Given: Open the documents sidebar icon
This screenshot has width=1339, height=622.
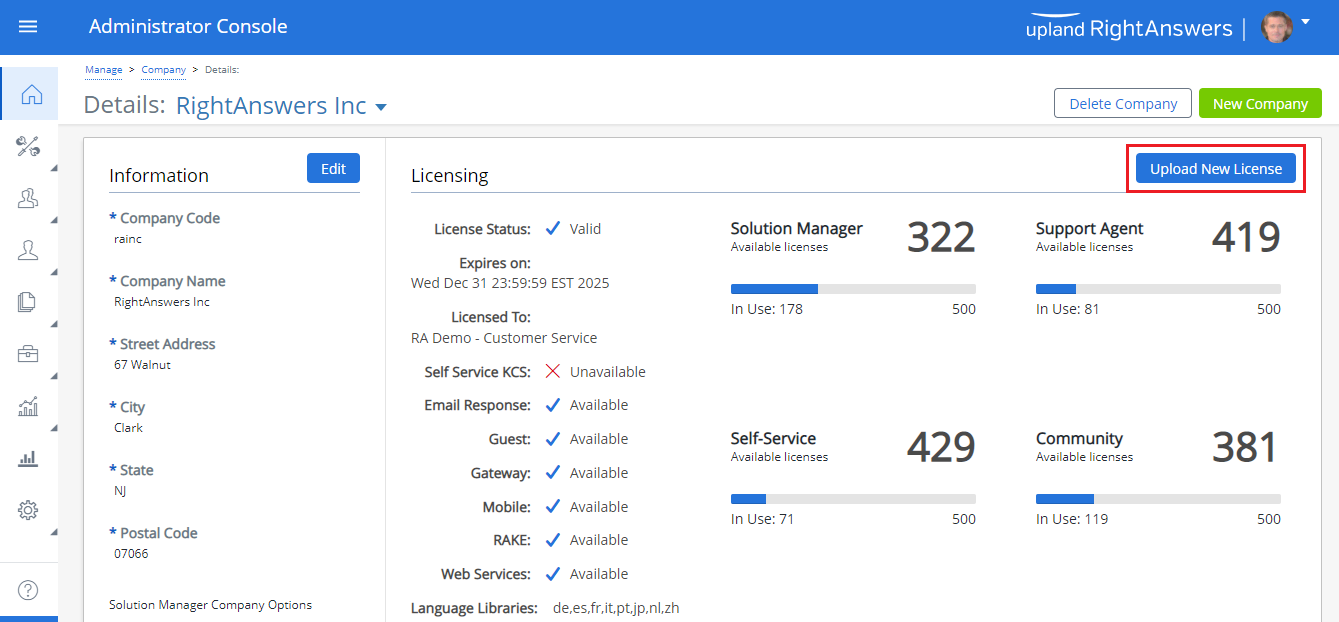Looking at the screenshot, I should point(28,302).
